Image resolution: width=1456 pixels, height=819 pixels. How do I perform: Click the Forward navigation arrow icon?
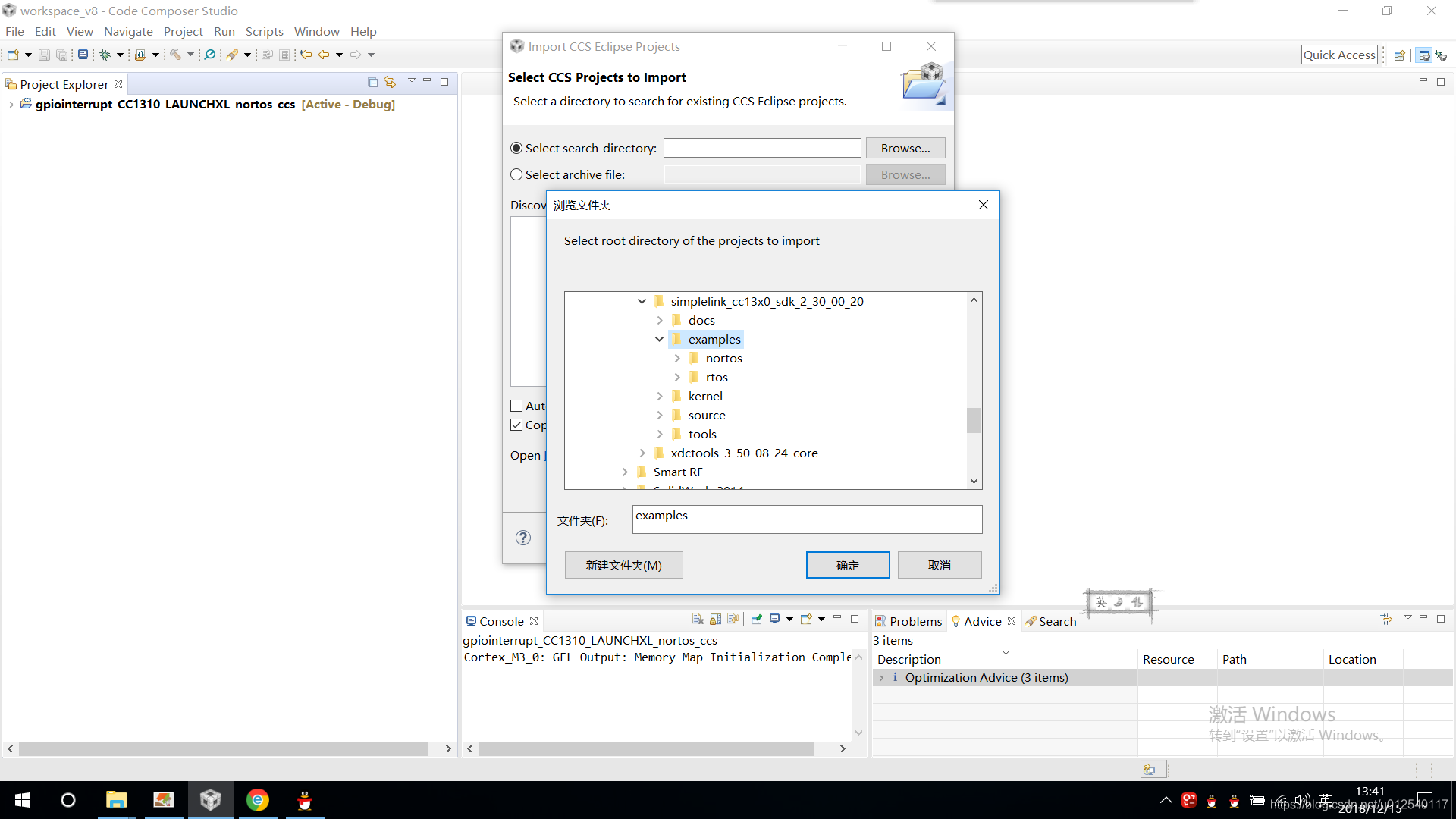pyautogui.click(x=356, y=55)
